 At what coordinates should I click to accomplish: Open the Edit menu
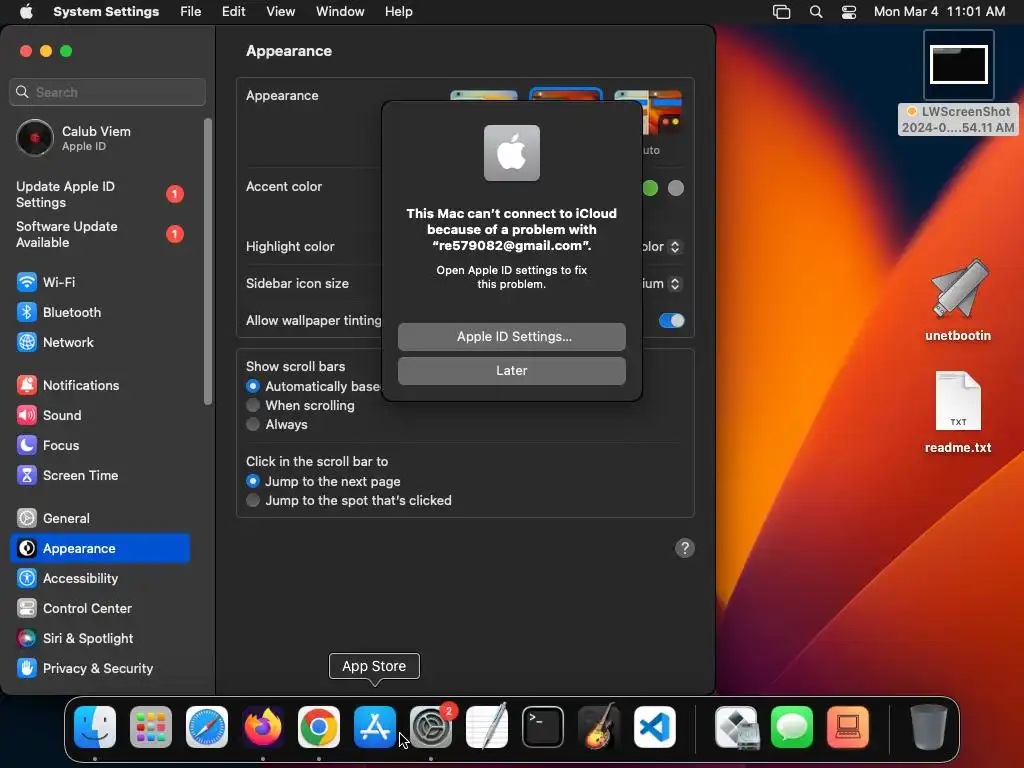pyautogui.click(x=233, y=12)
